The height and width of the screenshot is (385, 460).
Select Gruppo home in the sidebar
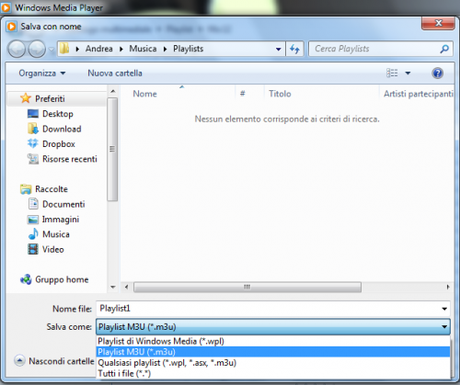62,279
